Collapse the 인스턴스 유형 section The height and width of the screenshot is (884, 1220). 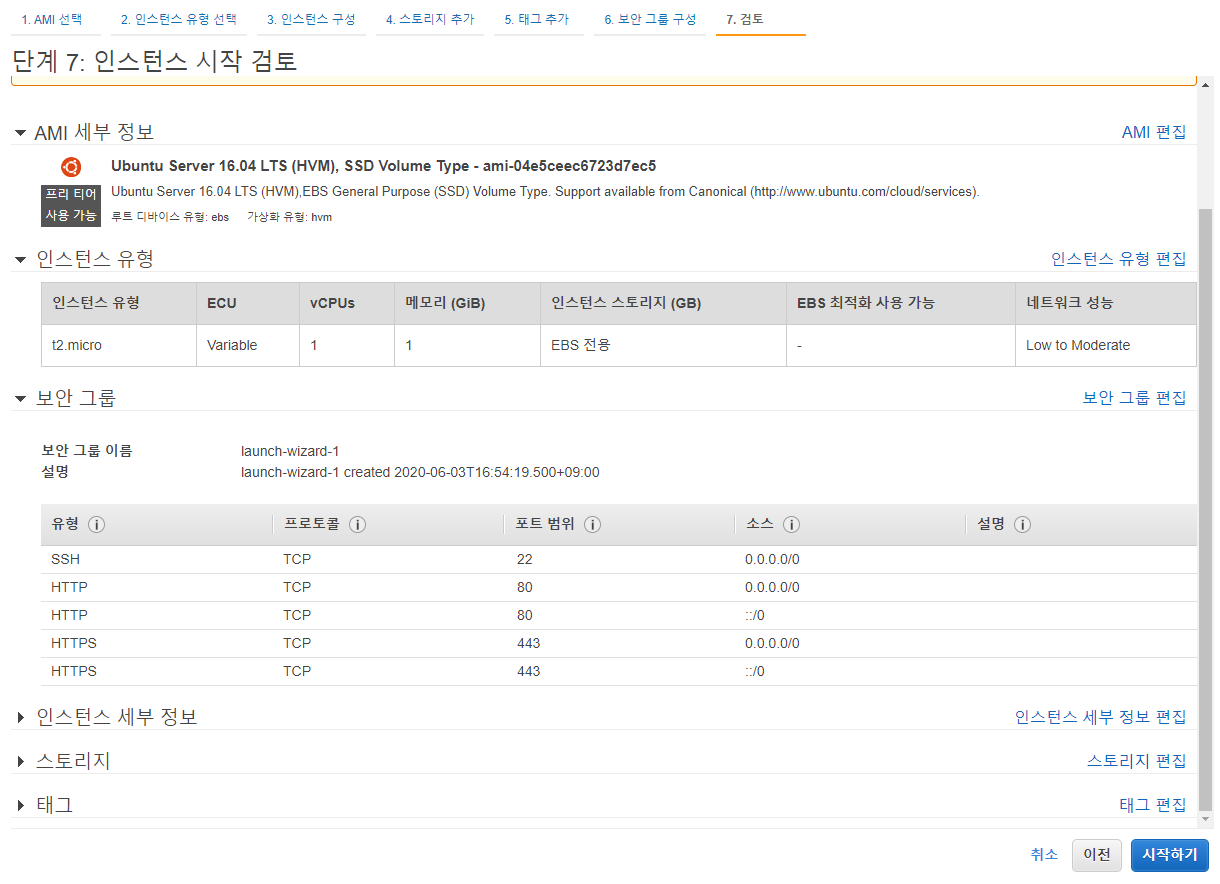pos(20,260)
